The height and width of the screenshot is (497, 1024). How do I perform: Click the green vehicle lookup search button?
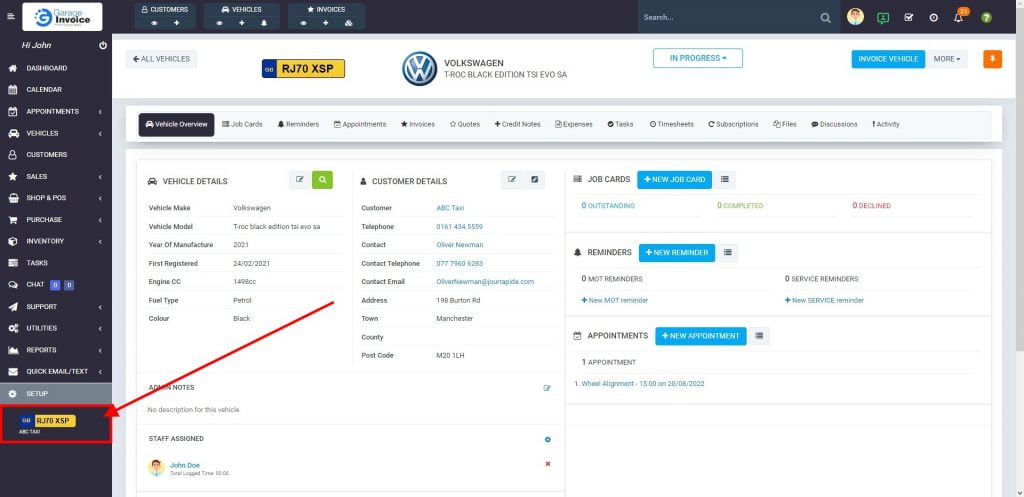coord(322,180)
